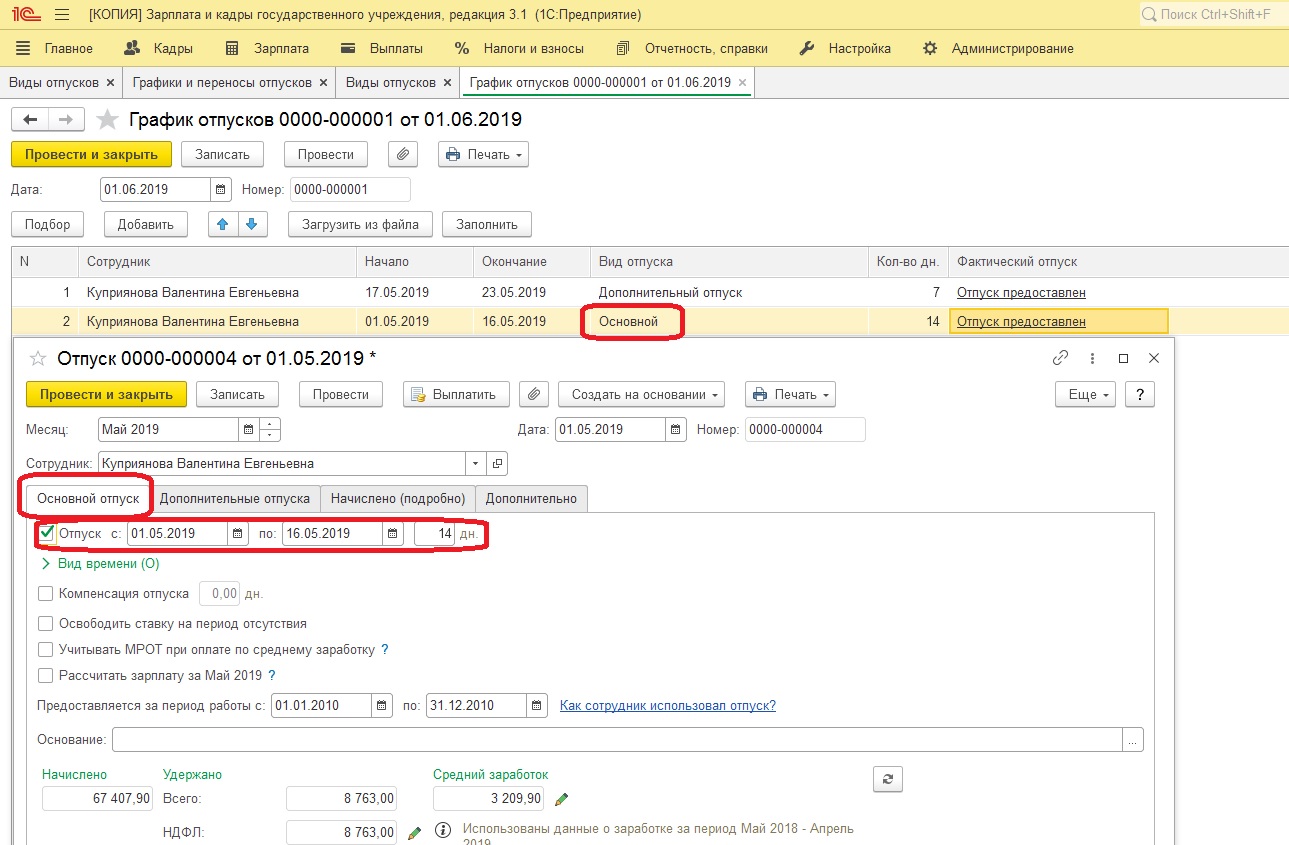This screenshot has width=1289, height=845.
Task: Click the Основание text field
Action: pos(617,740)
